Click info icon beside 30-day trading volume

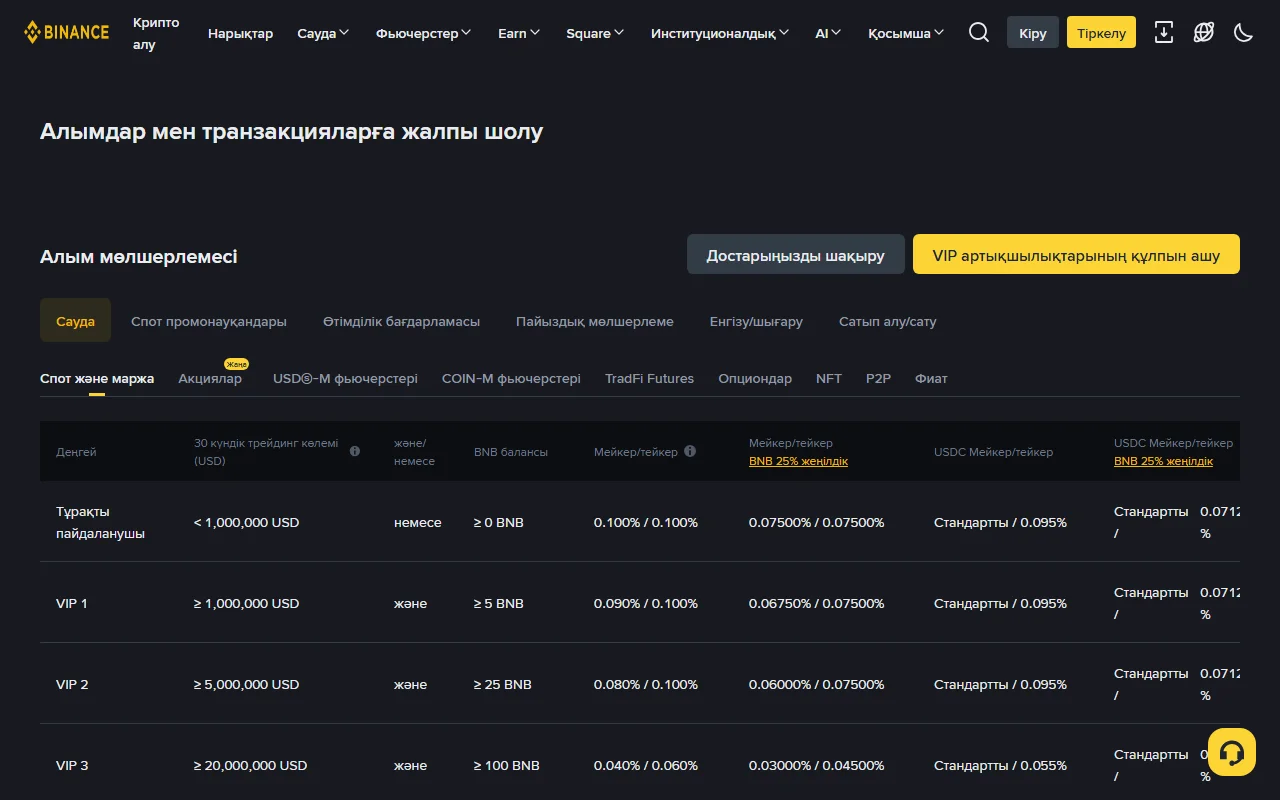pos(355,451)
